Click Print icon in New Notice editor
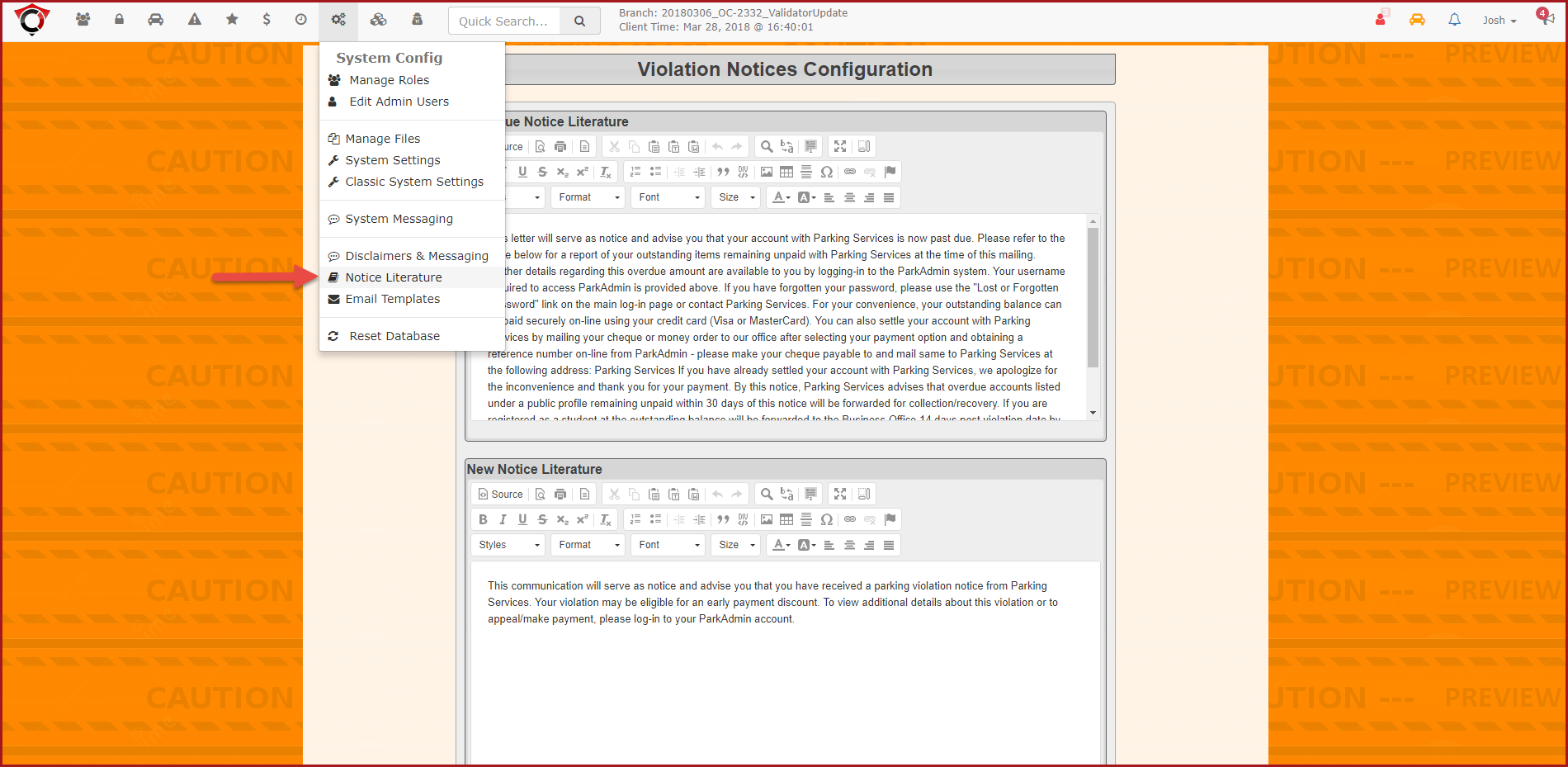Image resolution: width=1568 pixels, height=767 pixels. pyautogui.click(x=560, y=495)
